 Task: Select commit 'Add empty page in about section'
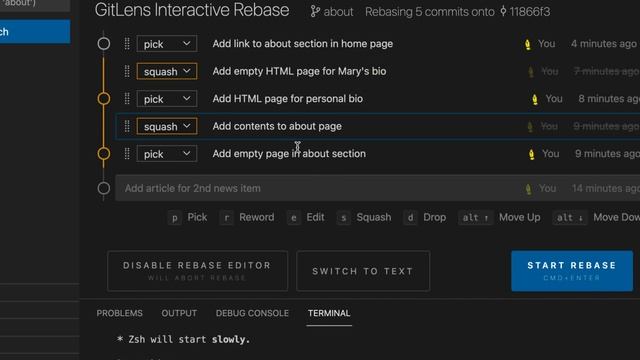pos(289,154)
